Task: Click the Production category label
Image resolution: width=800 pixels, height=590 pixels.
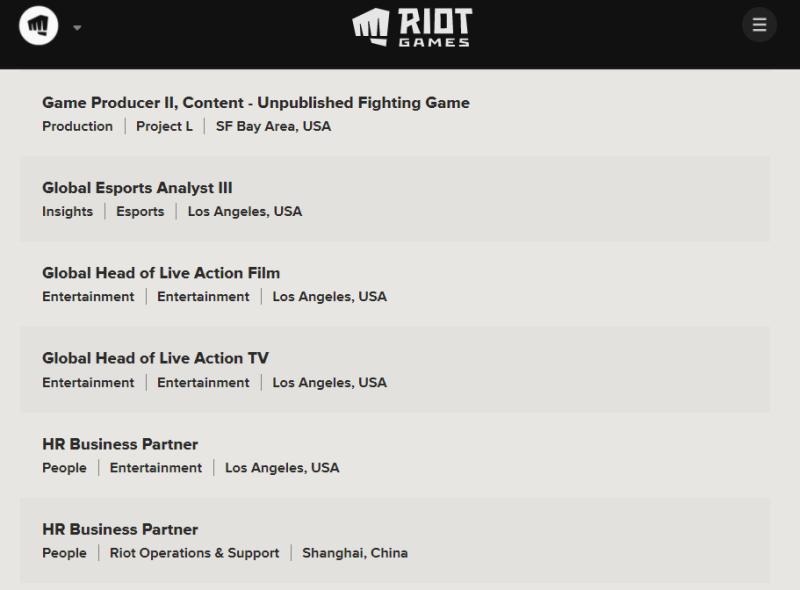Action: point(77,126)
